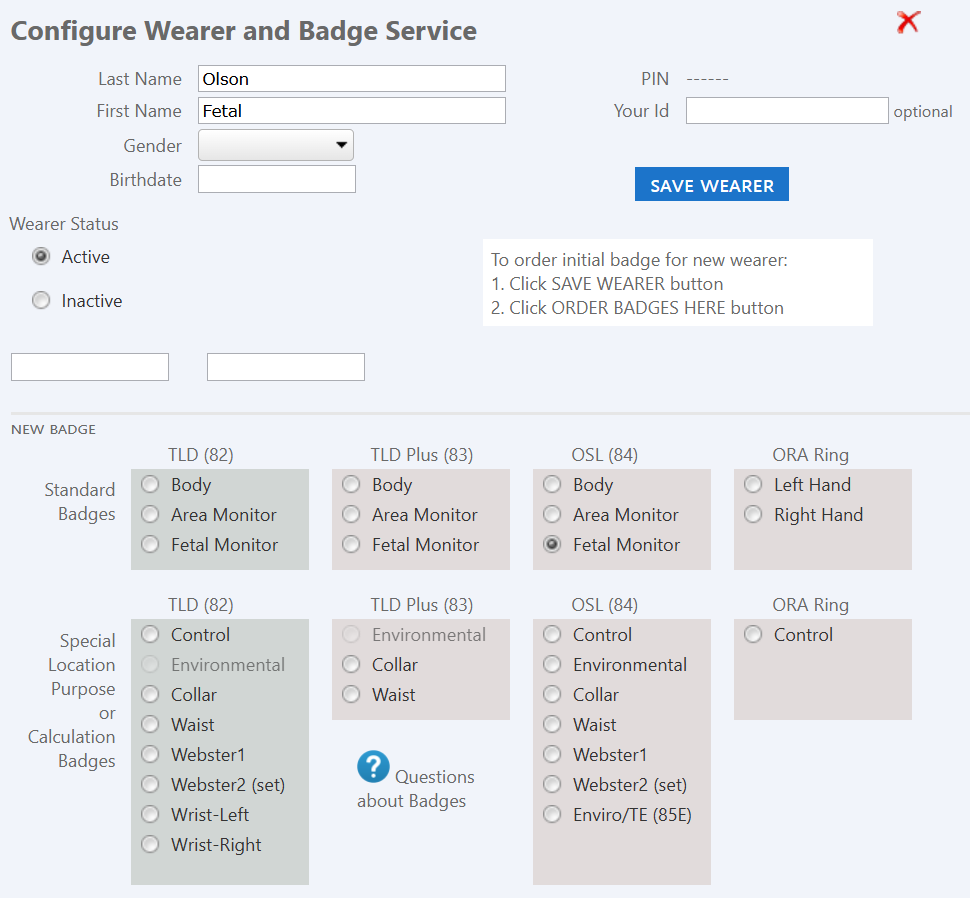Choose TLD Plus (83) Area Monitor badge

(351, 515)
